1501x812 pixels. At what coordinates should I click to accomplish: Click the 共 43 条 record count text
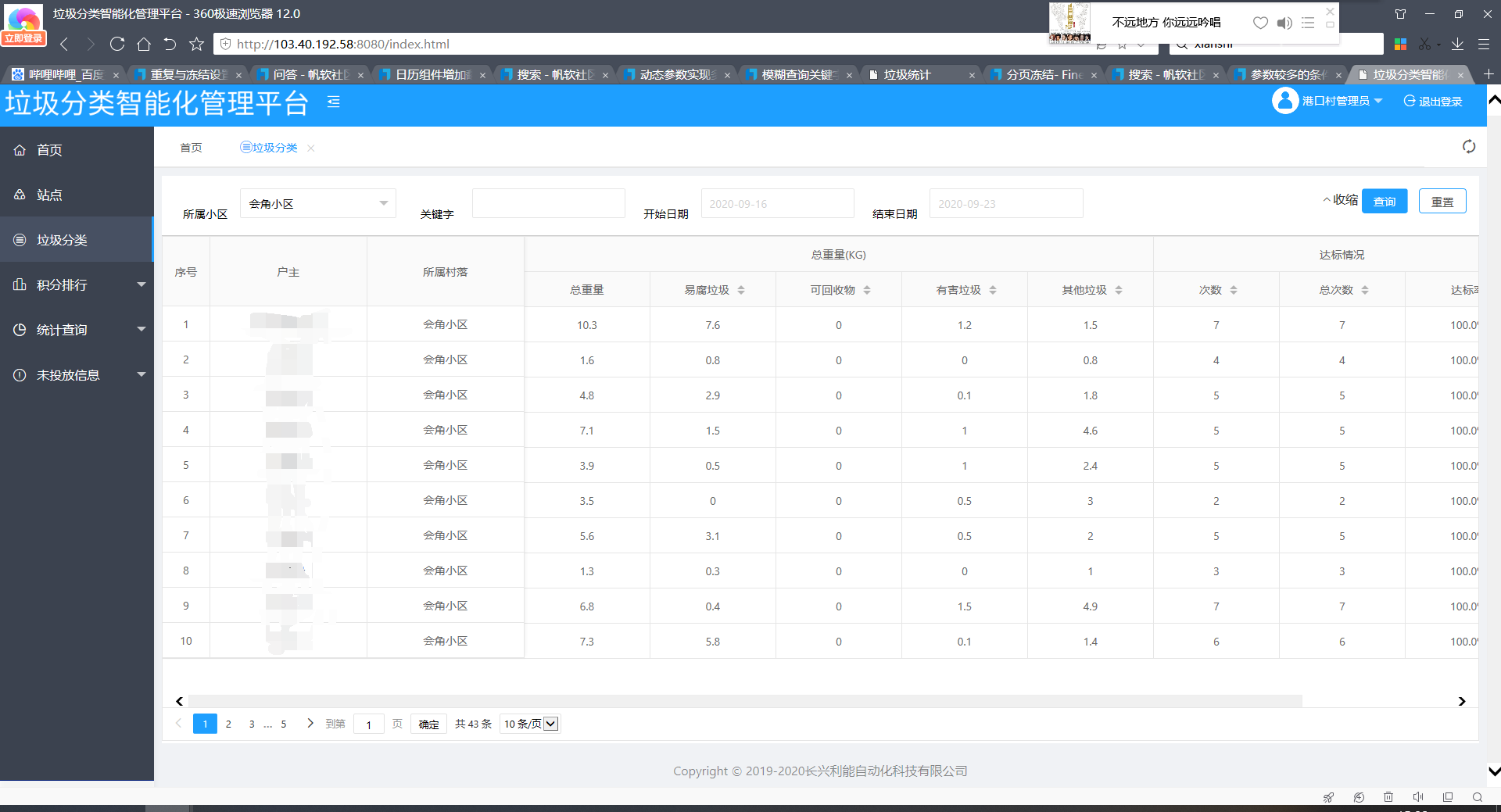click(473, 724)
